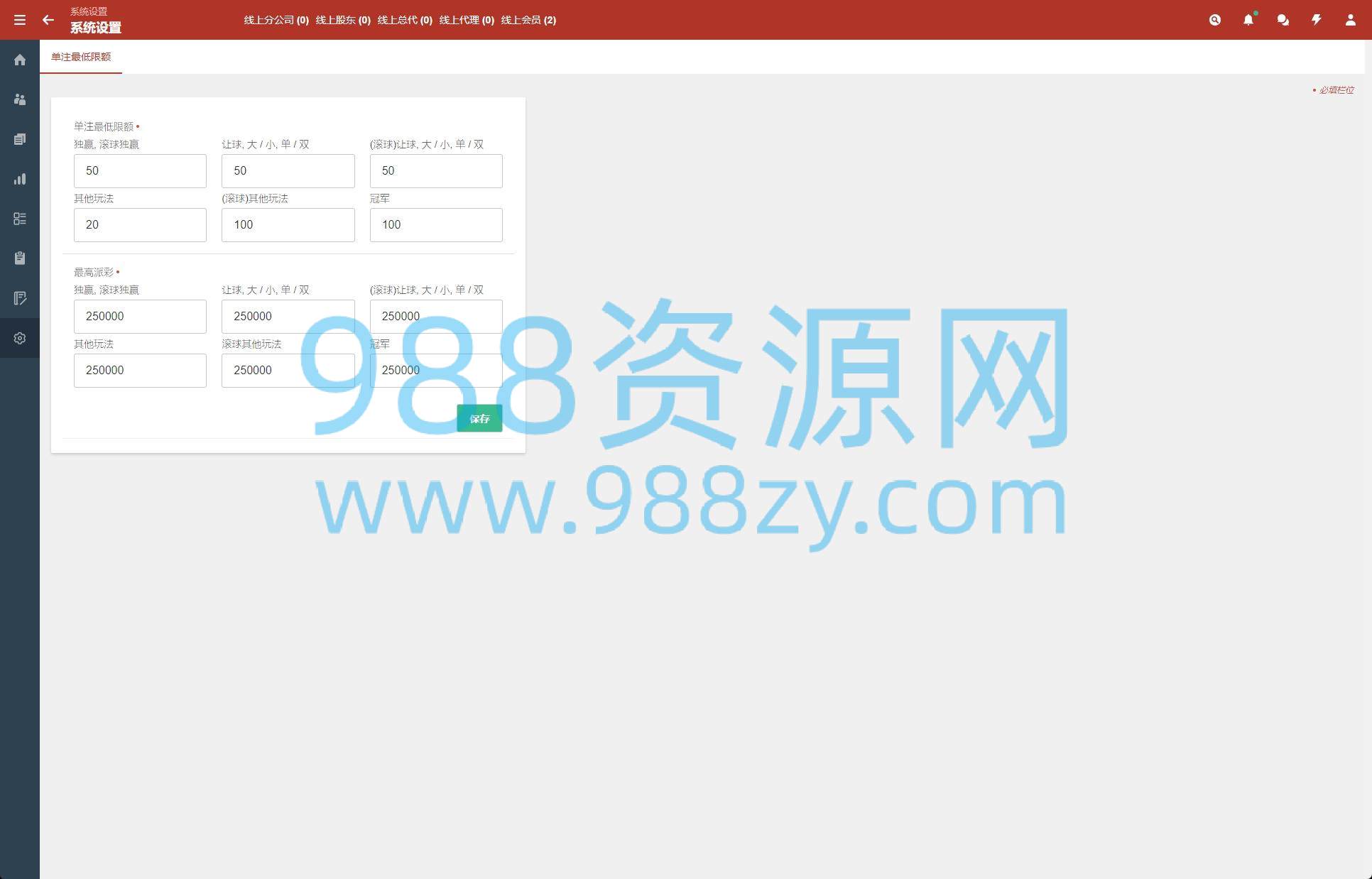The width and height of the screenshot is (1372, 879).
Task: Open the chat messages icon
Action: coord(1283,20)
